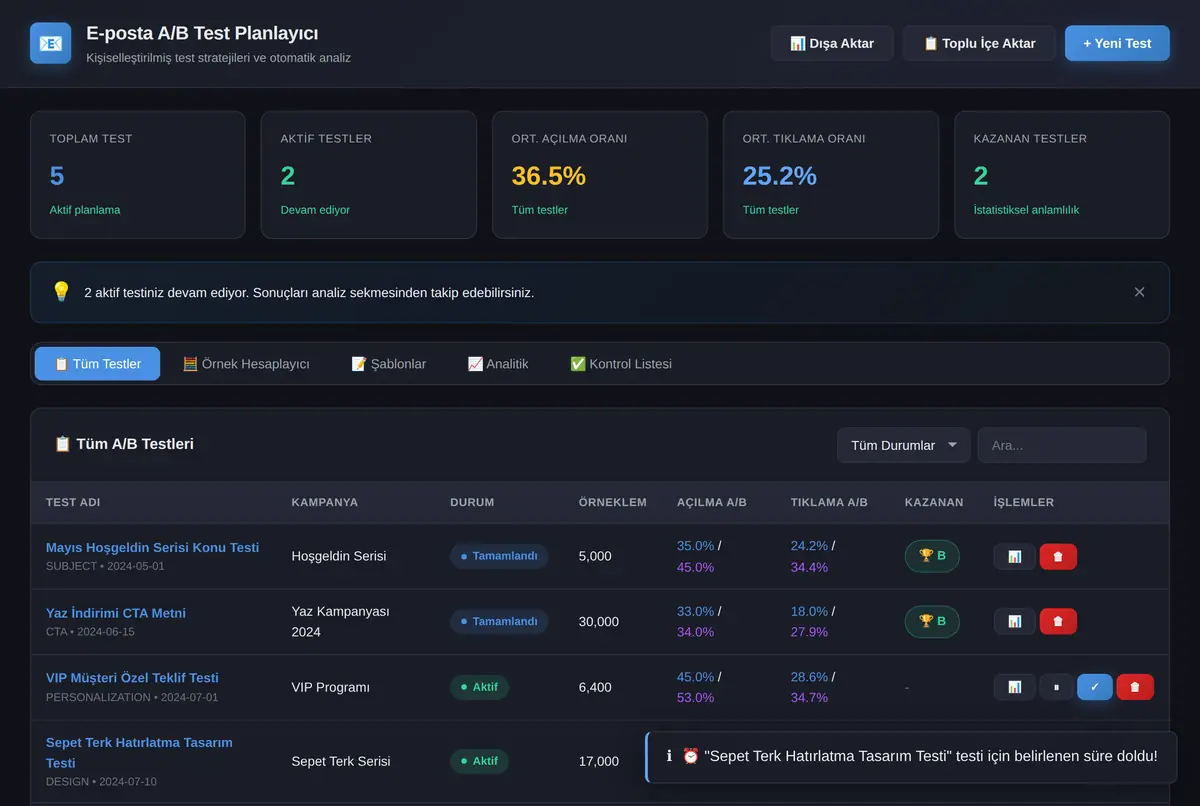Click winner trophy badge for Hoşgeldin Serisi
1200x806 pixels.
click(932, 556)
